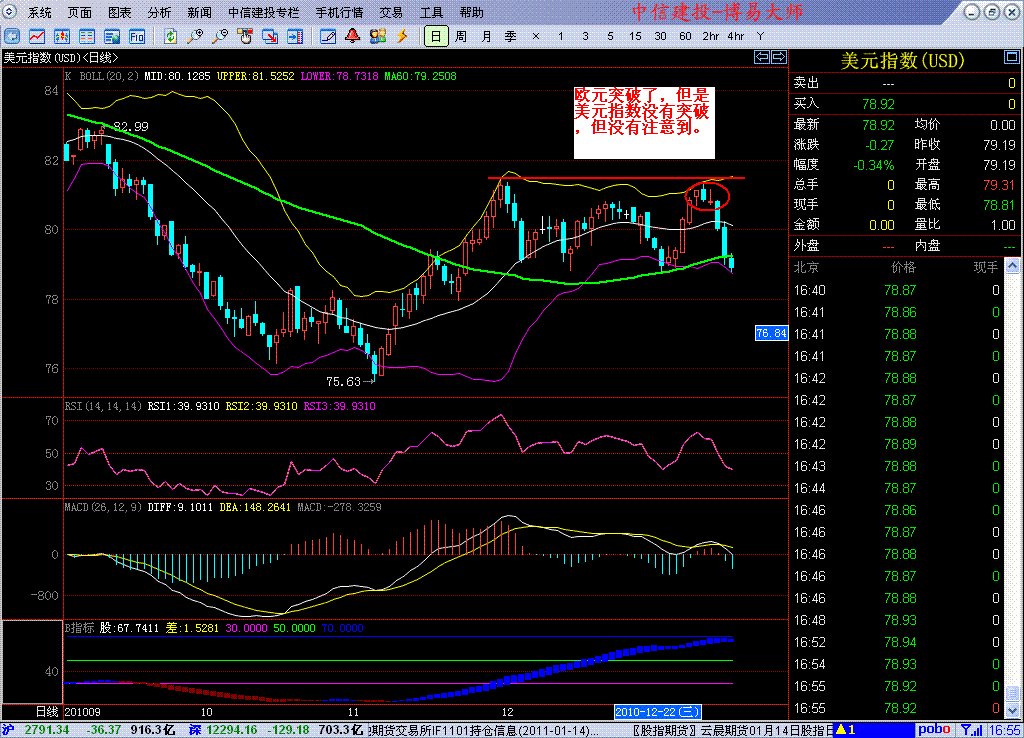
Task: Switch to 1-minute period
Action: click(560, 37)
